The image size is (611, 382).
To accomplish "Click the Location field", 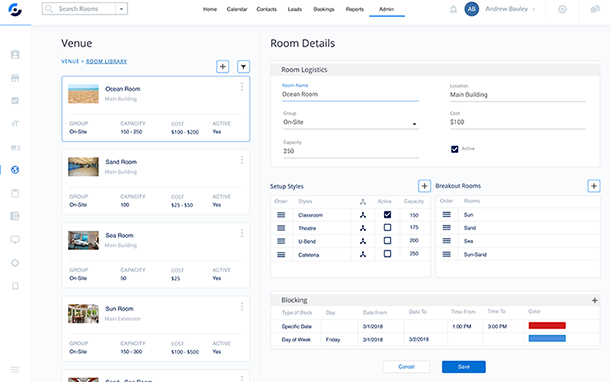I will (x=517, y=95).
